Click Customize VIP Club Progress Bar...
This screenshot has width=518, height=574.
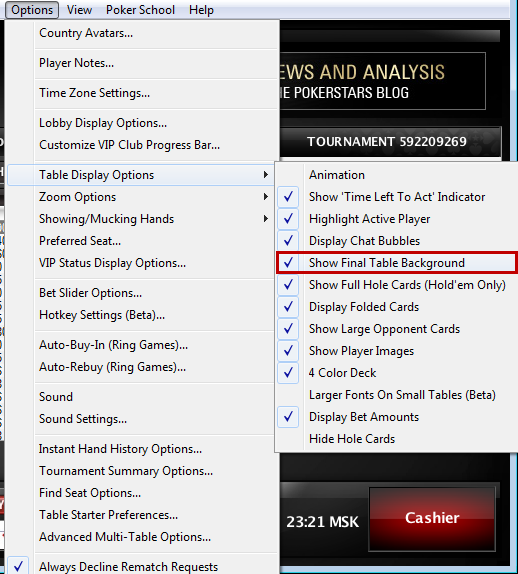(143, 145)
